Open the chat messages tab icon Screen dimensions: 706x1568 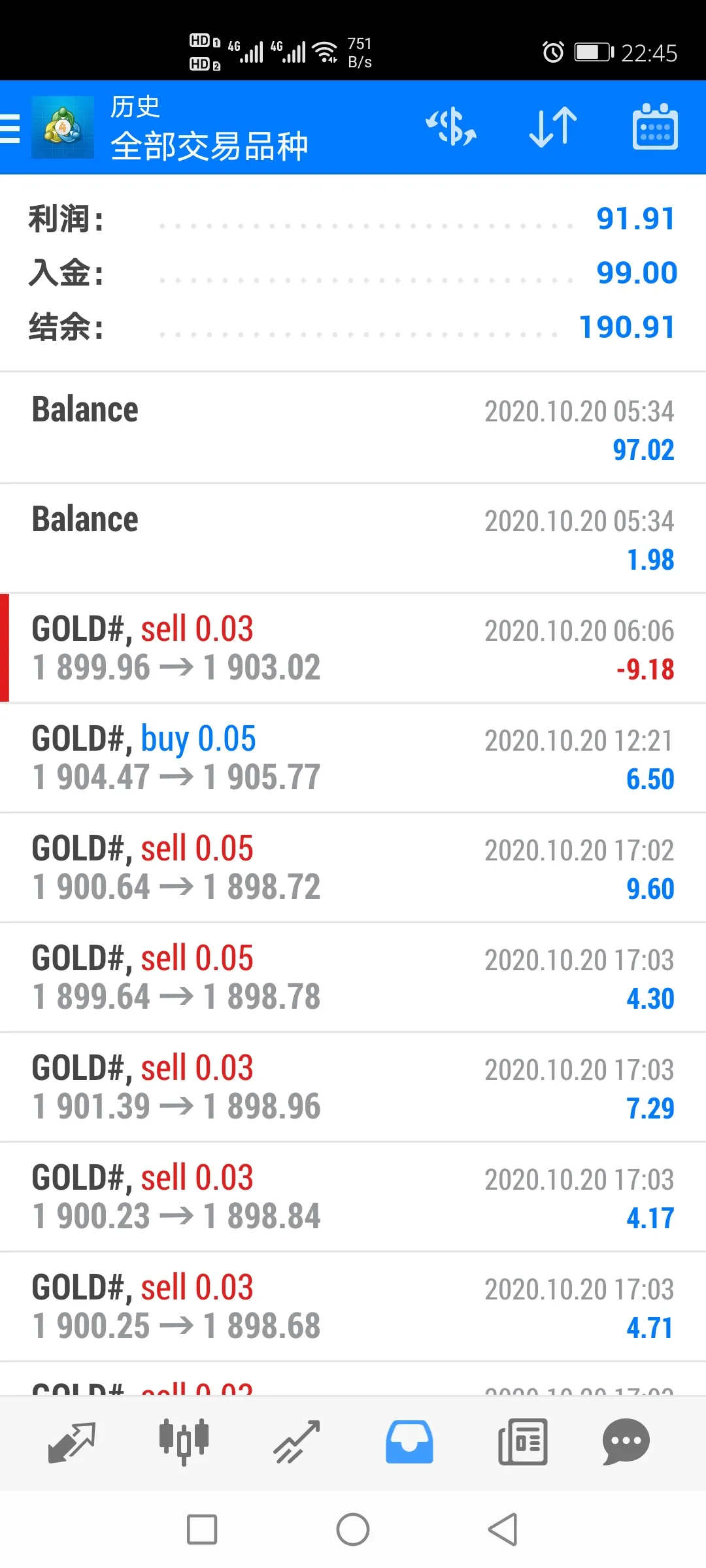(626, 1442)
